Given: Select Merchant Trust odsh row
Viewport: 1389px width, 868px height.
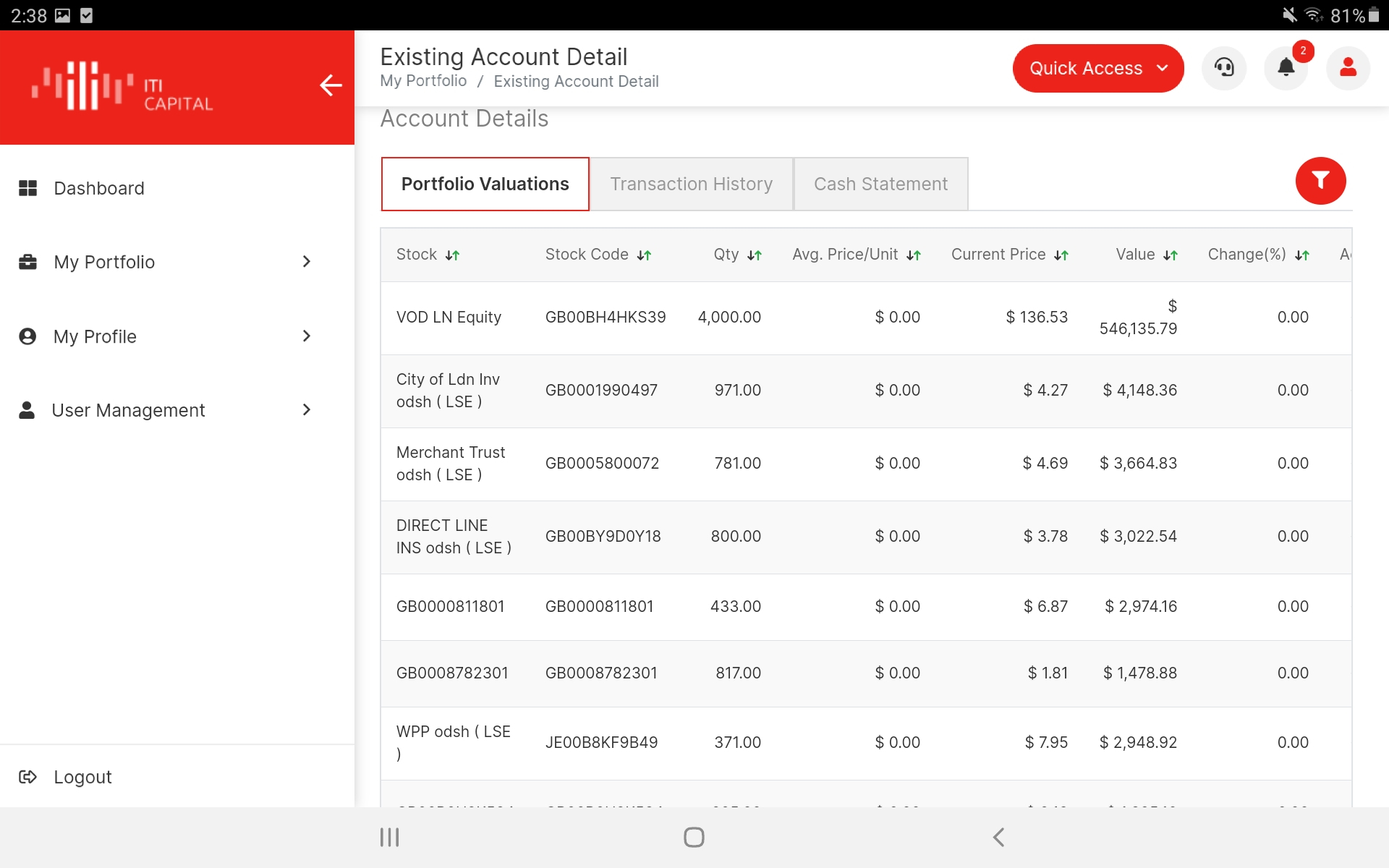Looking at the screenshot, I should [866, 464].
